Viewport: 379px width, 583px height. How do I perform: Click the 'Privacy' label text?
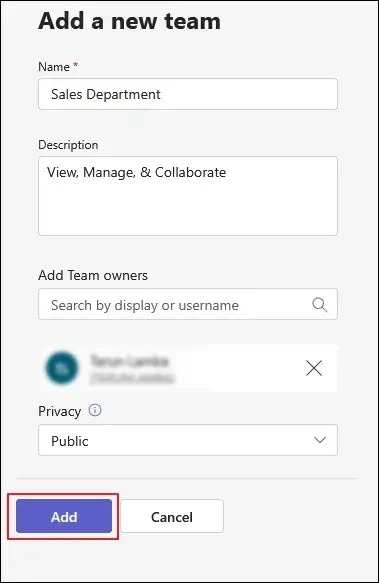[x=60, y=411]
